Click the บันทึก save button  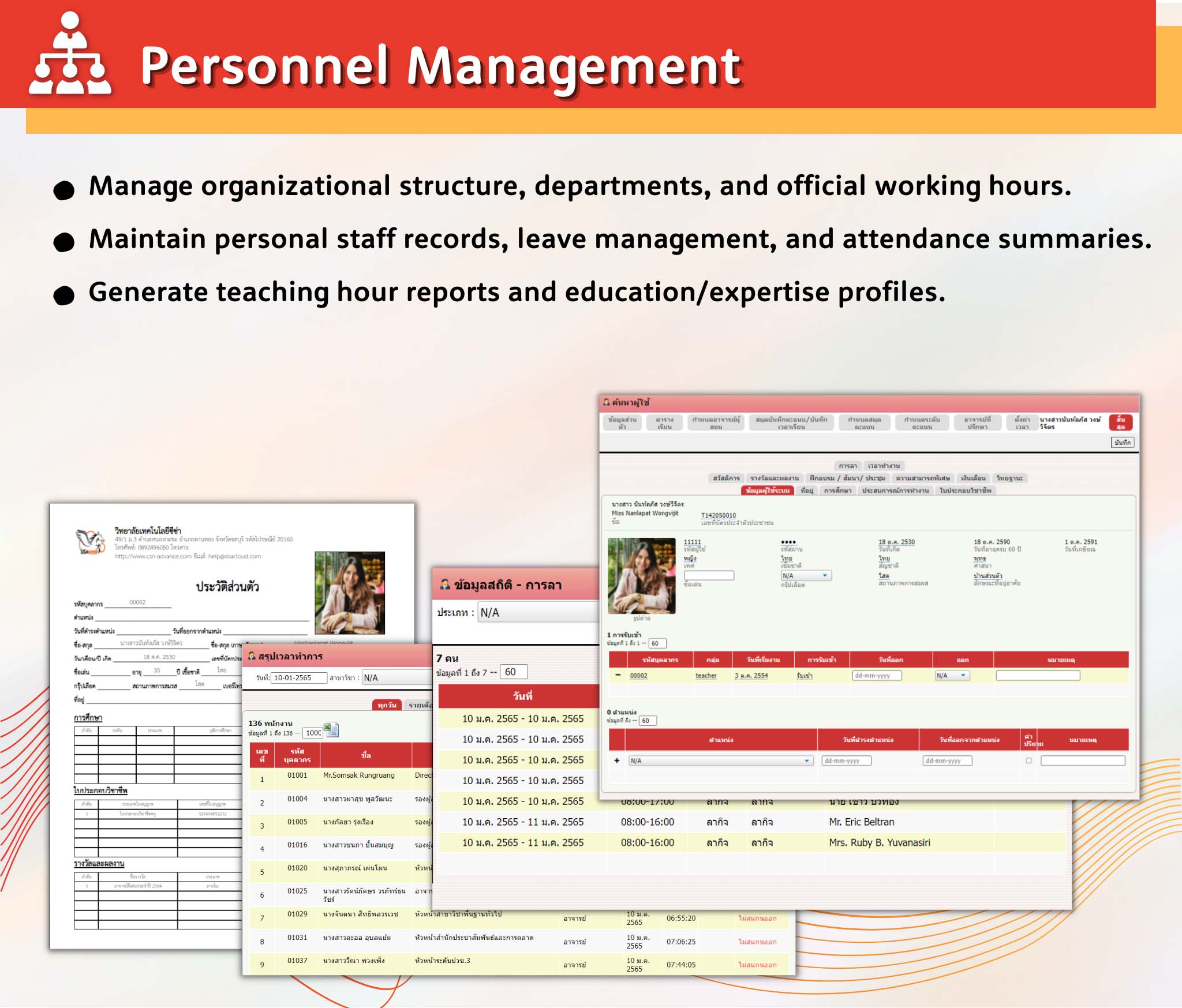(1122, 442)
